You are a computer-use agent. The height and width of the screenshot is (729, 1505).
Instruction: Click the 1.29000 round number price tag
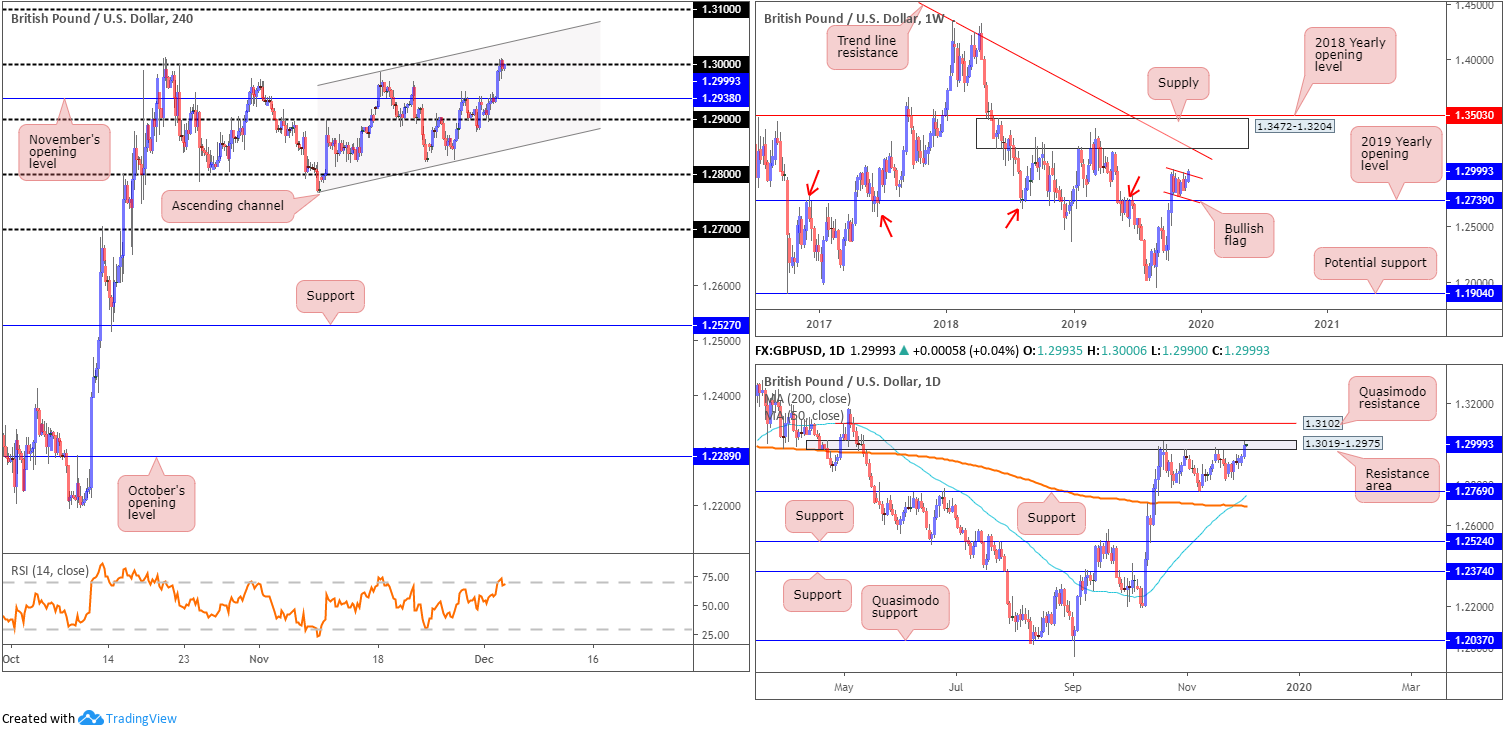(x=720, y=119)
